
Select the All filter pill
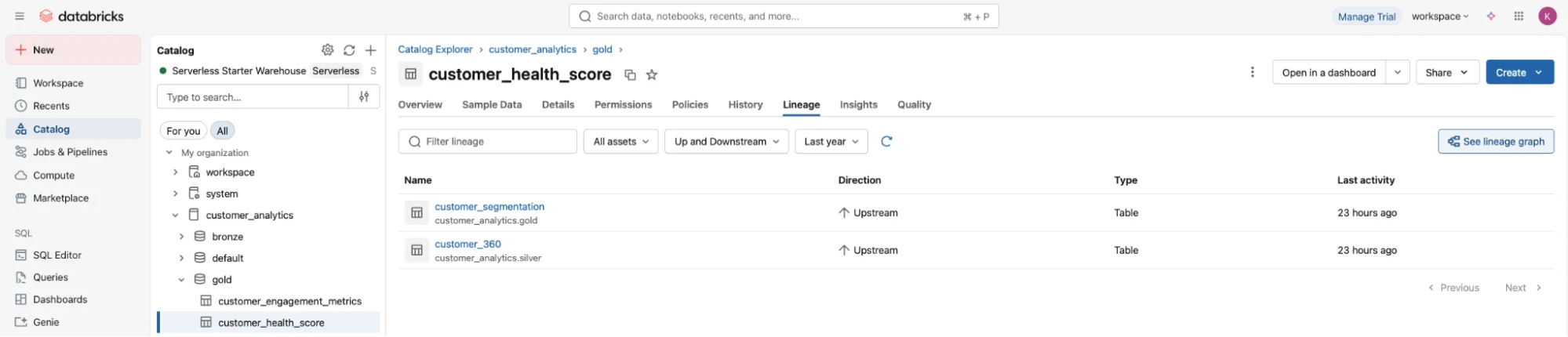tap(223, 131)
